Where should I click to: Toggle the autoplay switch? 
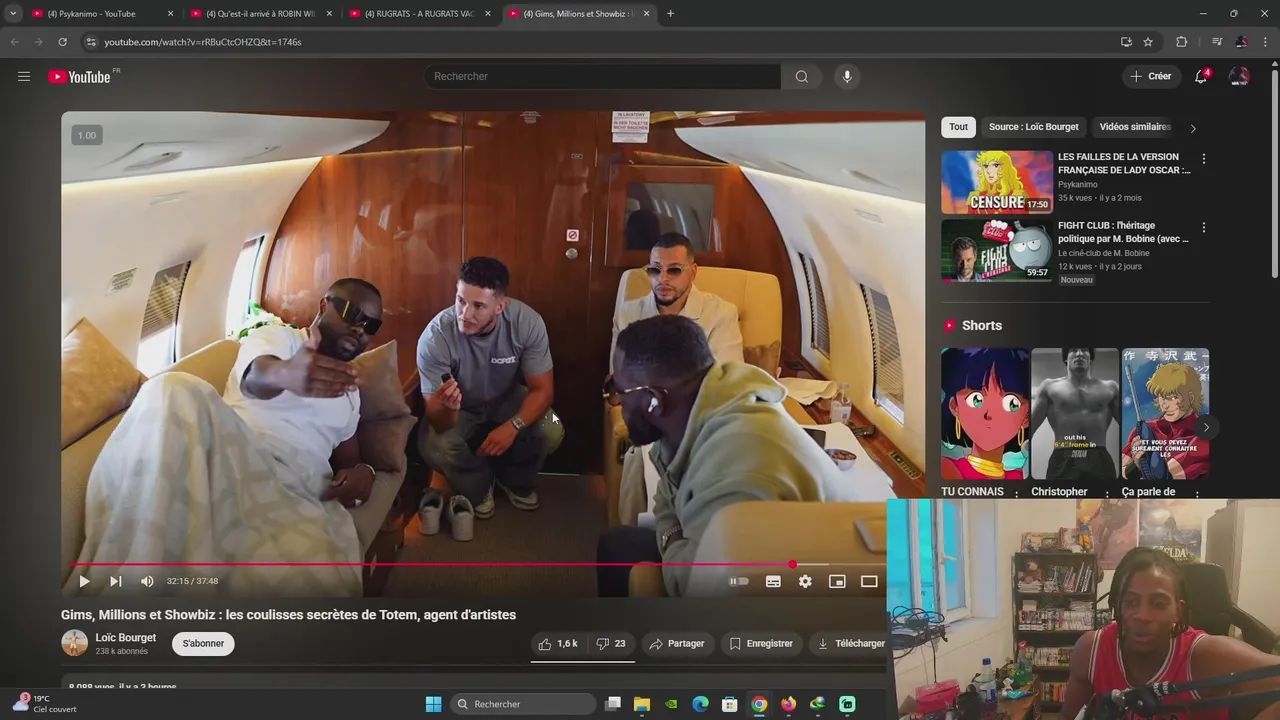tap(739, 581)
